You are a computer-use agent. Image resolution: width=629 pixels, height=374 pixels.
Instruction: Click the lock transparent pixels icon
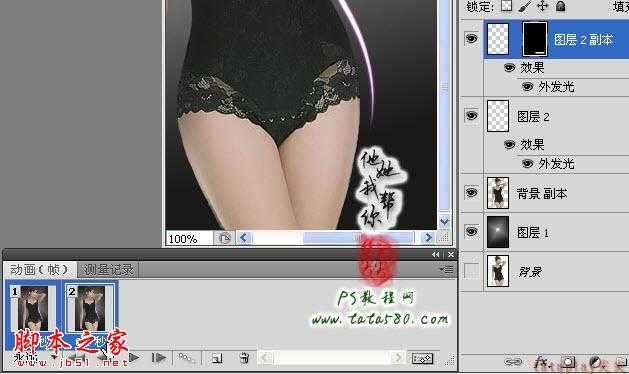(x=507, y=6)
